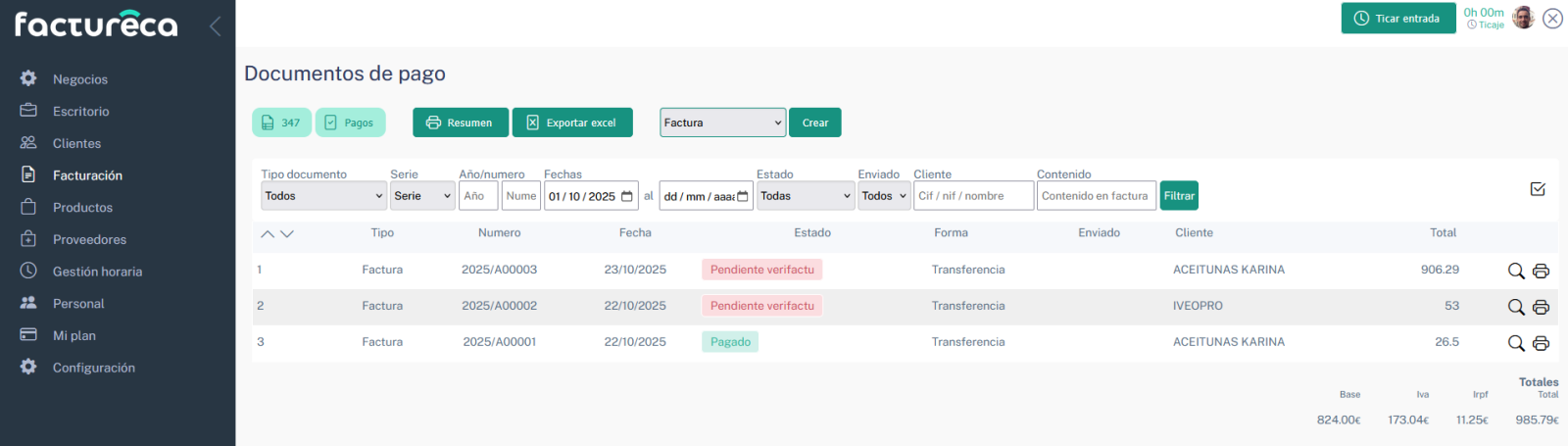Viewport: 1568px width, 446px height.
Task: Click the Filtrar button
Action: (x=1179, y=196)
